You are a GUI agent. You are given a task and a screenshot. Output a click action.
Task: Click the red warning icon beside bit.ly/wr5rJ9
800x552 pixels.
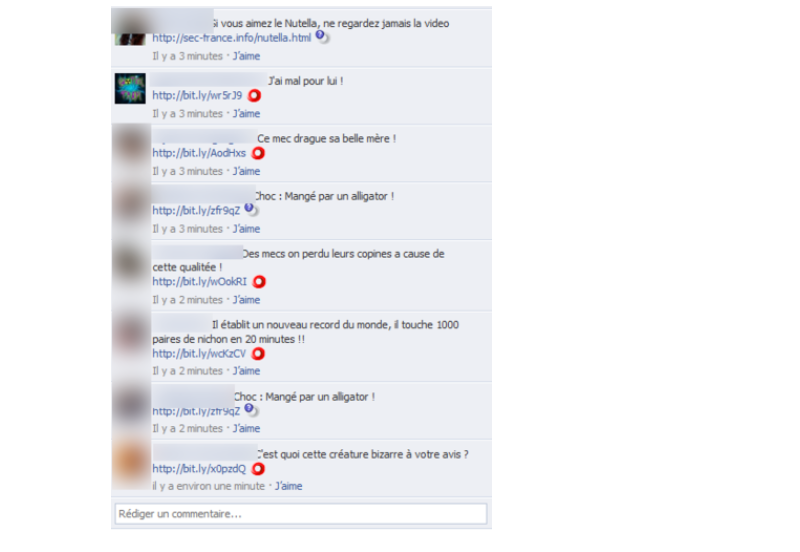coord(254,95)
